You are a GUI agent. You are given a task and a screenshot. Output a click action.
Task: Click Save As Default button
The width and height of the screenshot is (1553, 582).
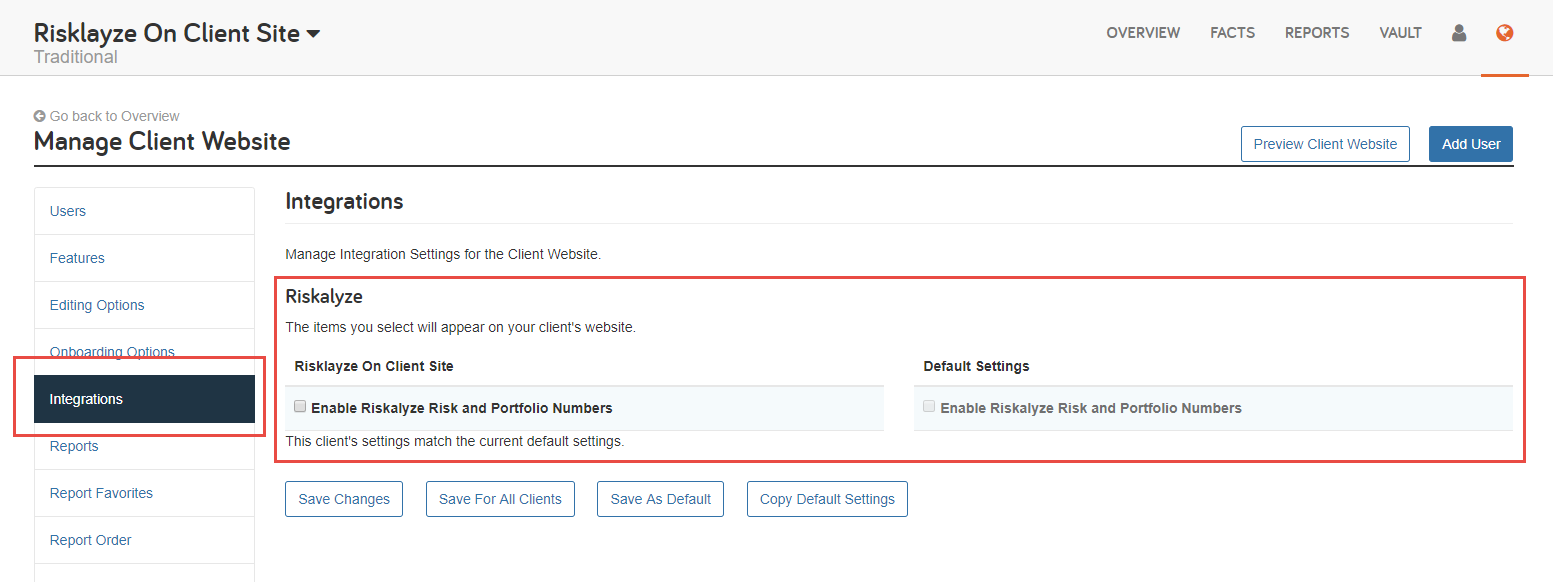point(661,499)
